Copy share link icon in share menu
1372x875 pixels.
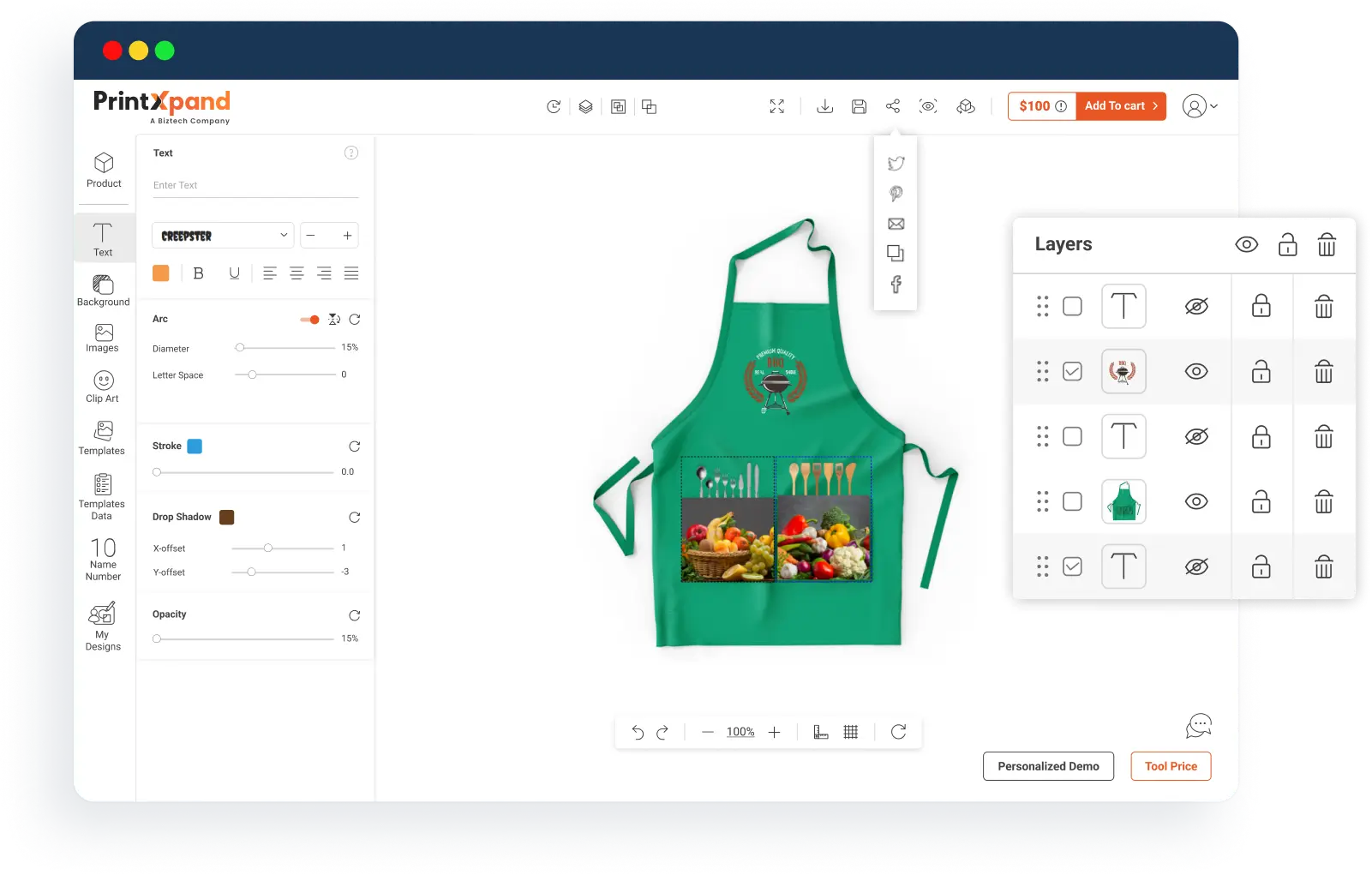pos(896,254)
